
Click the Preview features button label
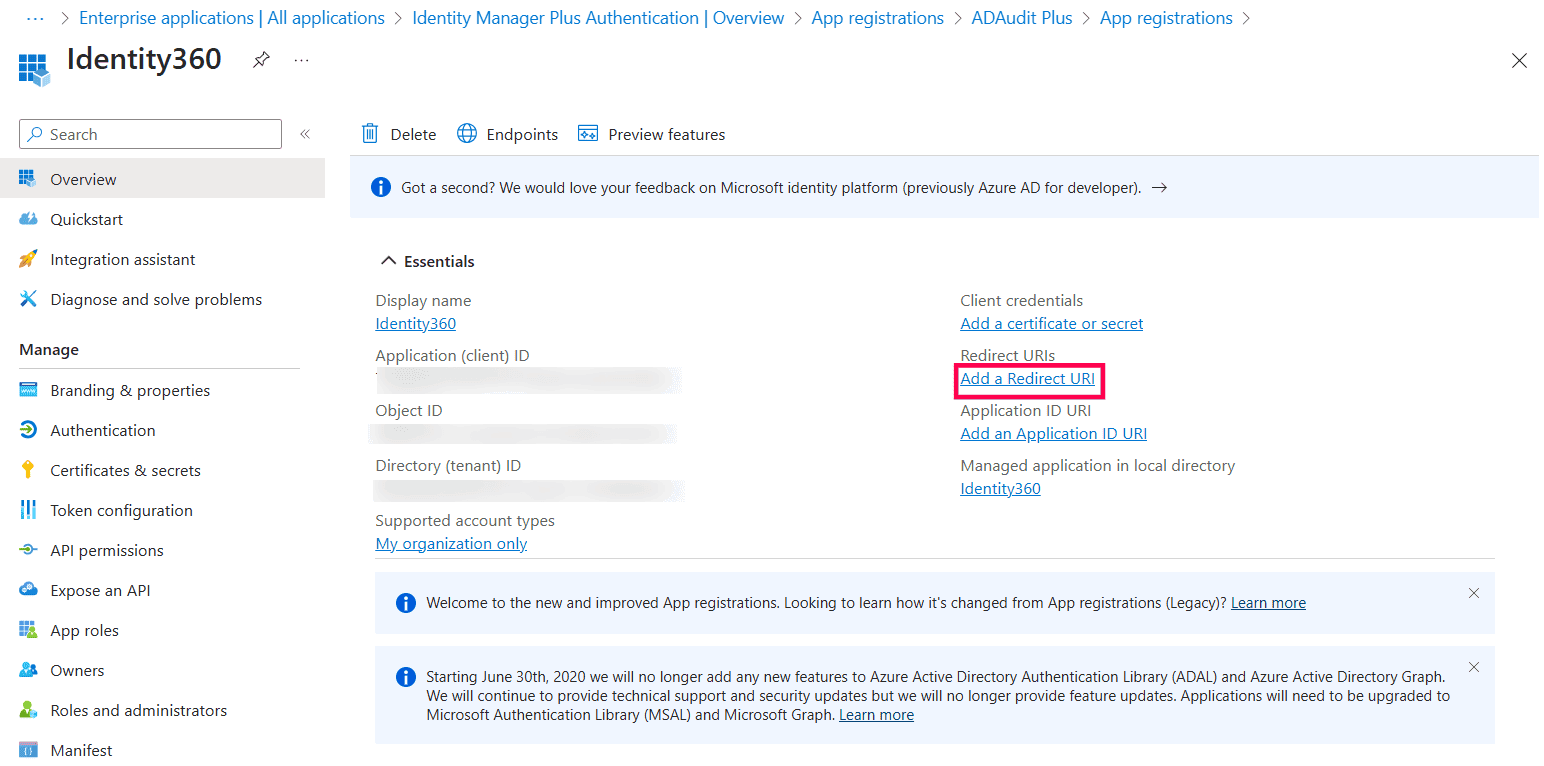667,134
